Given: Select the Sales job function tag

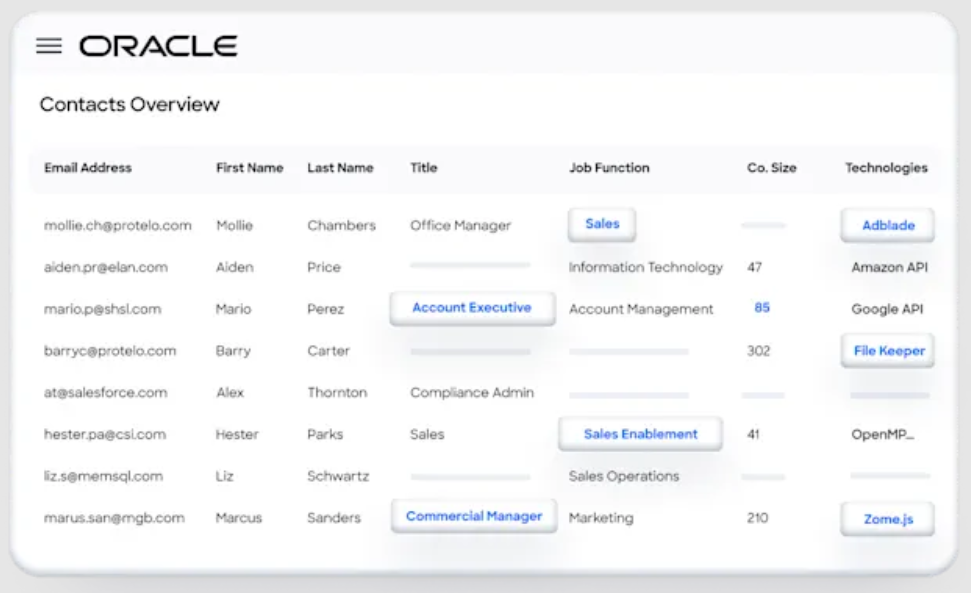Looking at the screenshot, I should (x=602, y=224).
